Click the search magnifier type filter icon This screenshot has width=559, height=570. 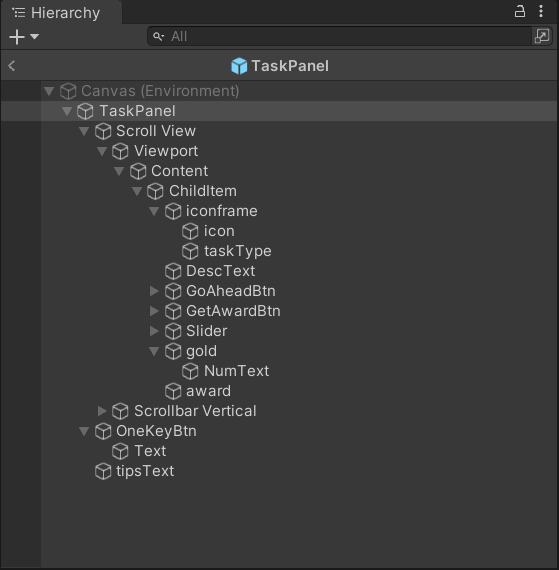pyautogui.click(x=158, y=36)
